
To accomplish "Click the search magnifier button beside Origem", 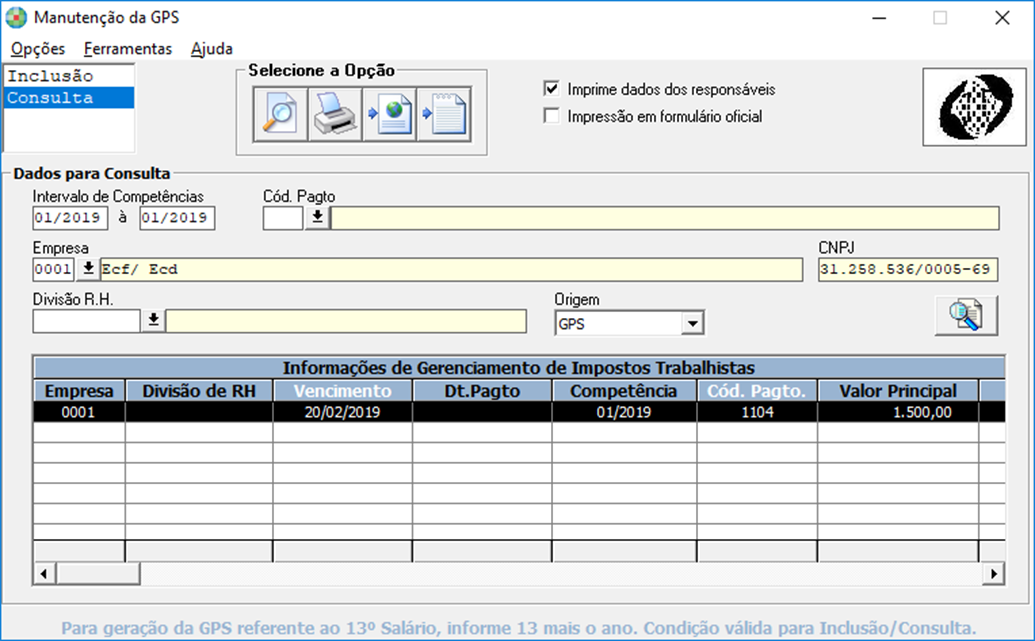I will coord(966,316).
